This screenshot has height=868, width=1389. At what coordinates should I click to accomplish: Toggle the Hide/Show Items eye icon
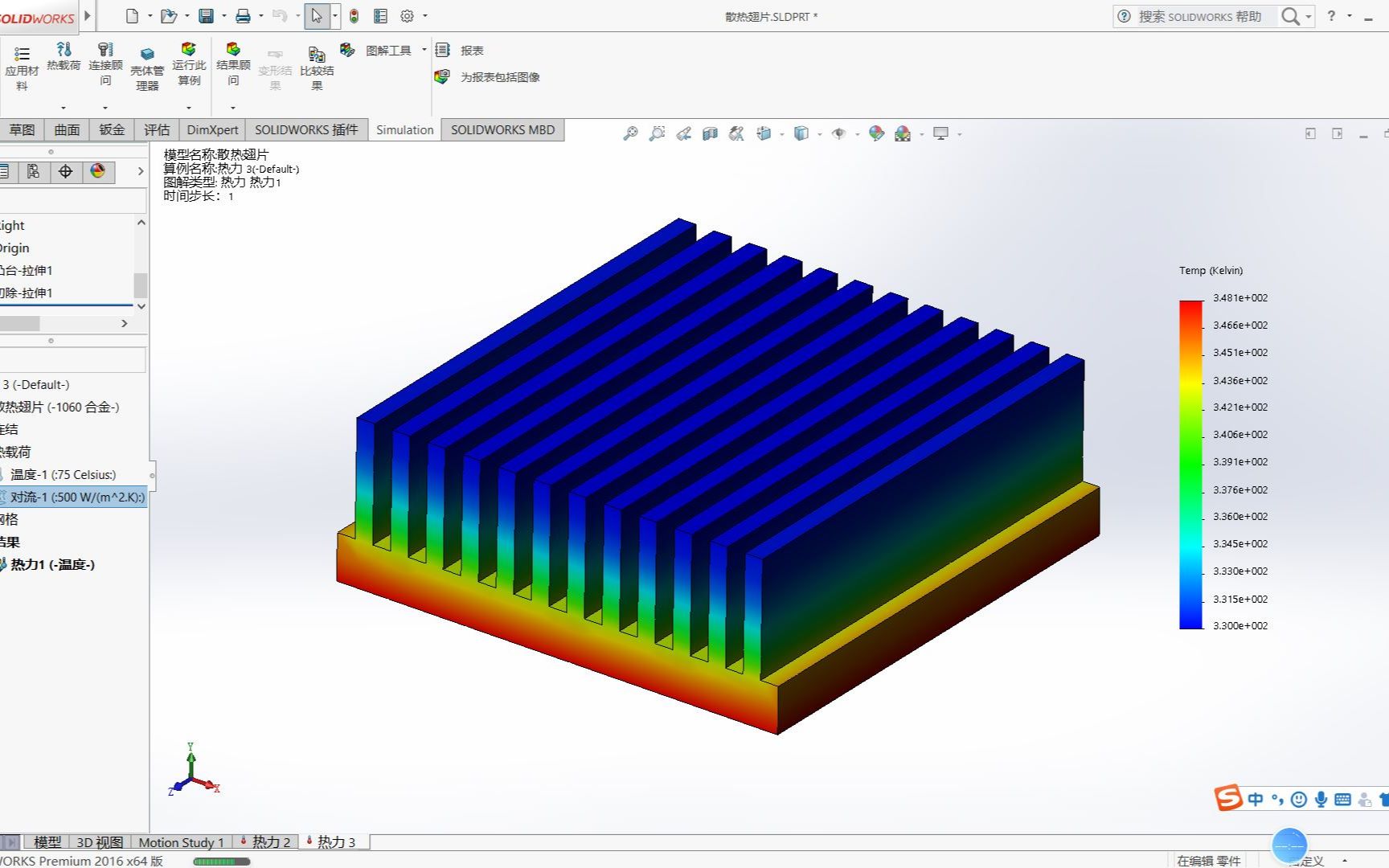pyautogui.click(x=838, y=133)
